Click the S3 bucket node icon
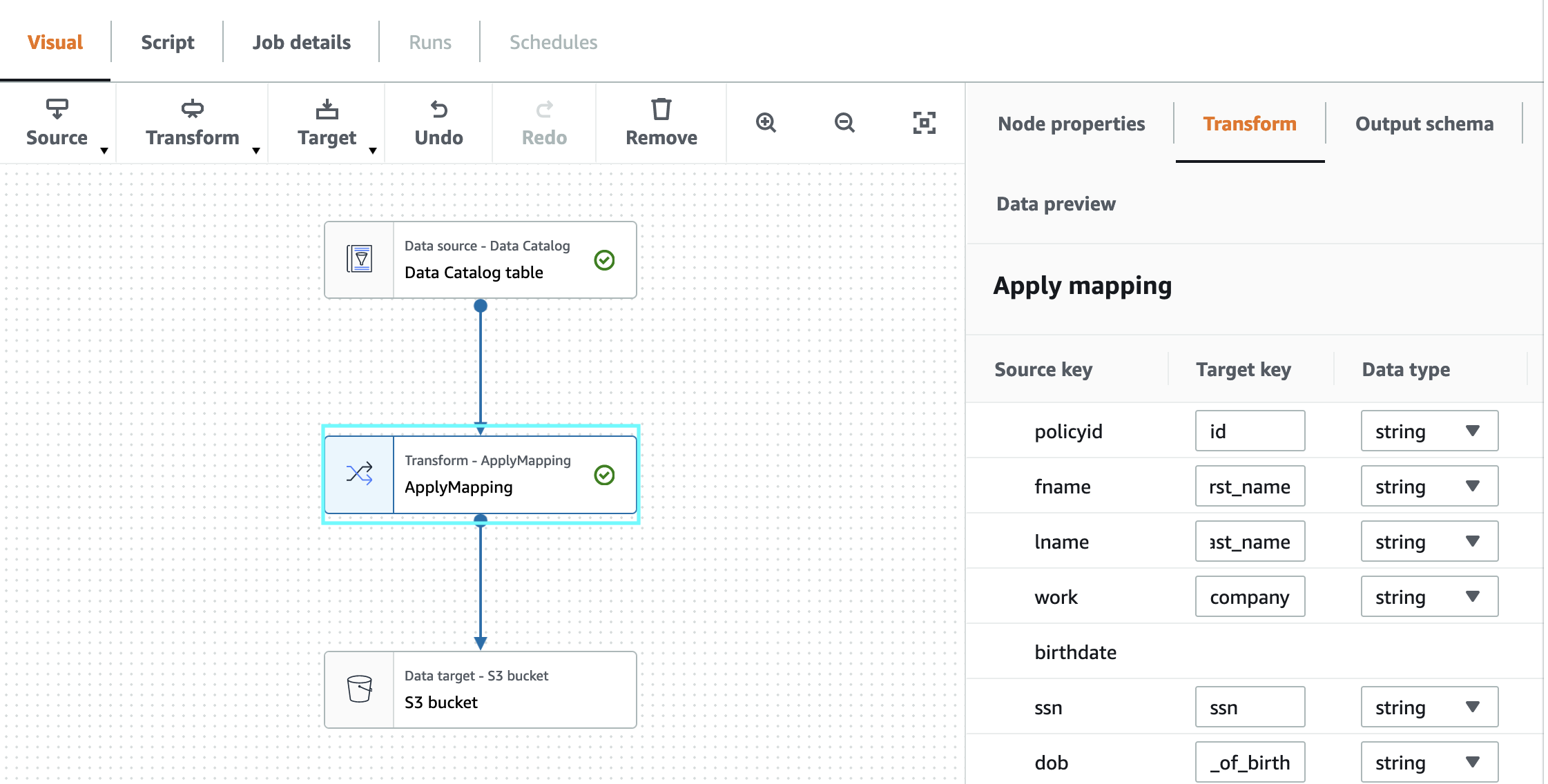This screenshot has height=784, width=1548. 360,689
